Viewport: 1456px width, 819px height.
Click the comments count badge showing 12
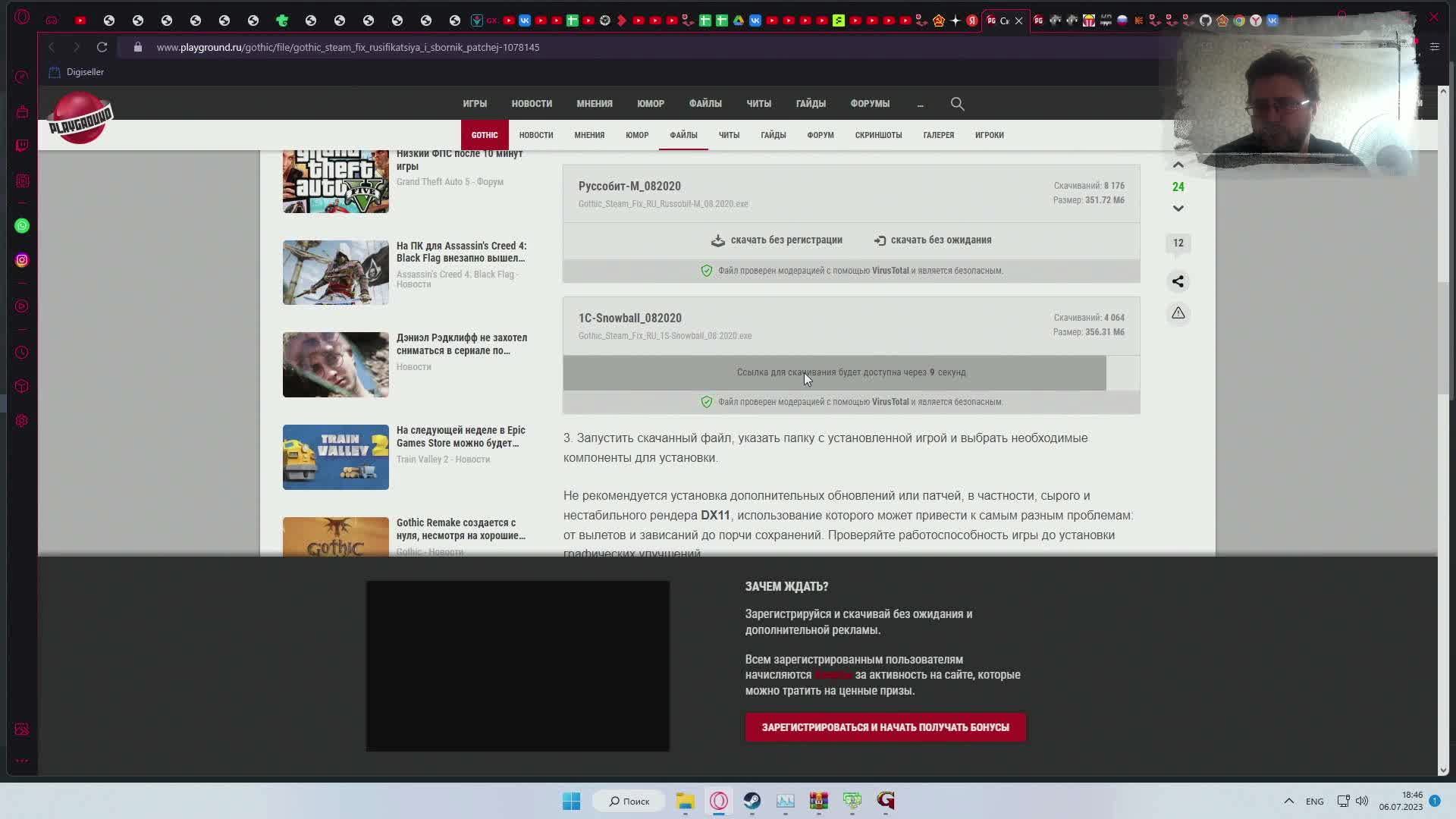[1178, 243]
